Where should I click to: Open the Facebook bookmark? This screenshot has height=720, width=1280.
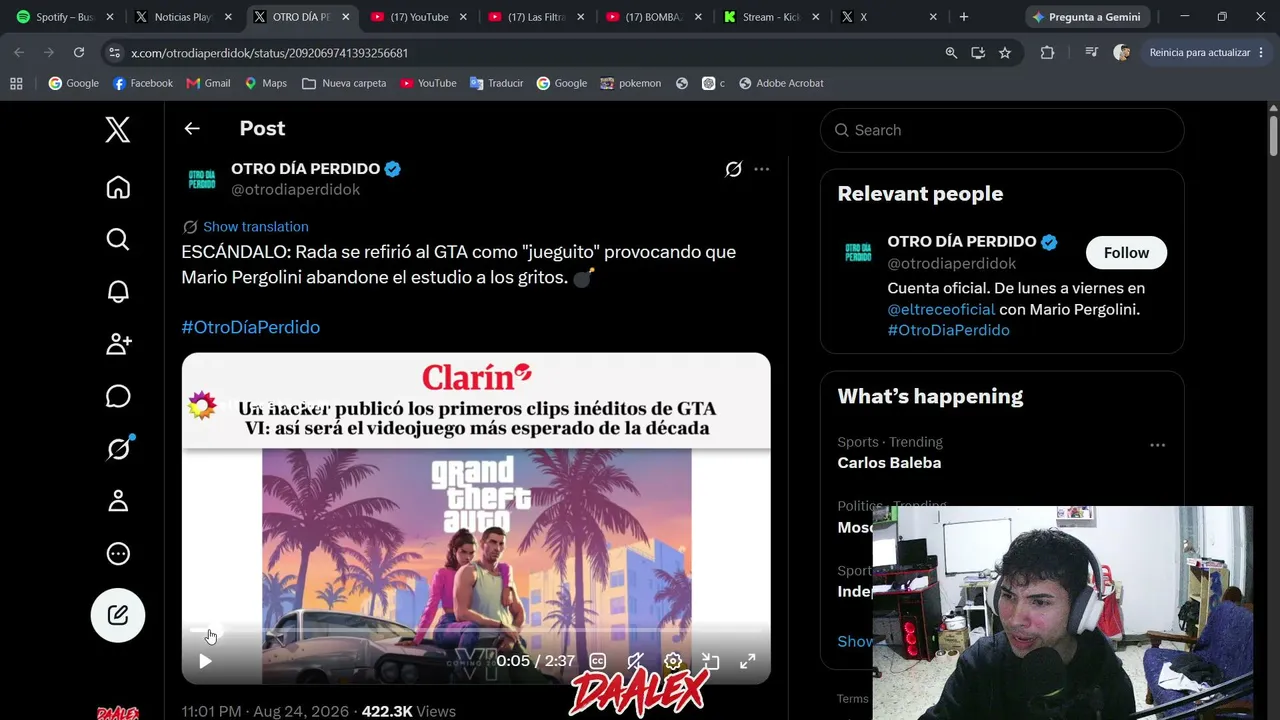click(x=143, y=83)
